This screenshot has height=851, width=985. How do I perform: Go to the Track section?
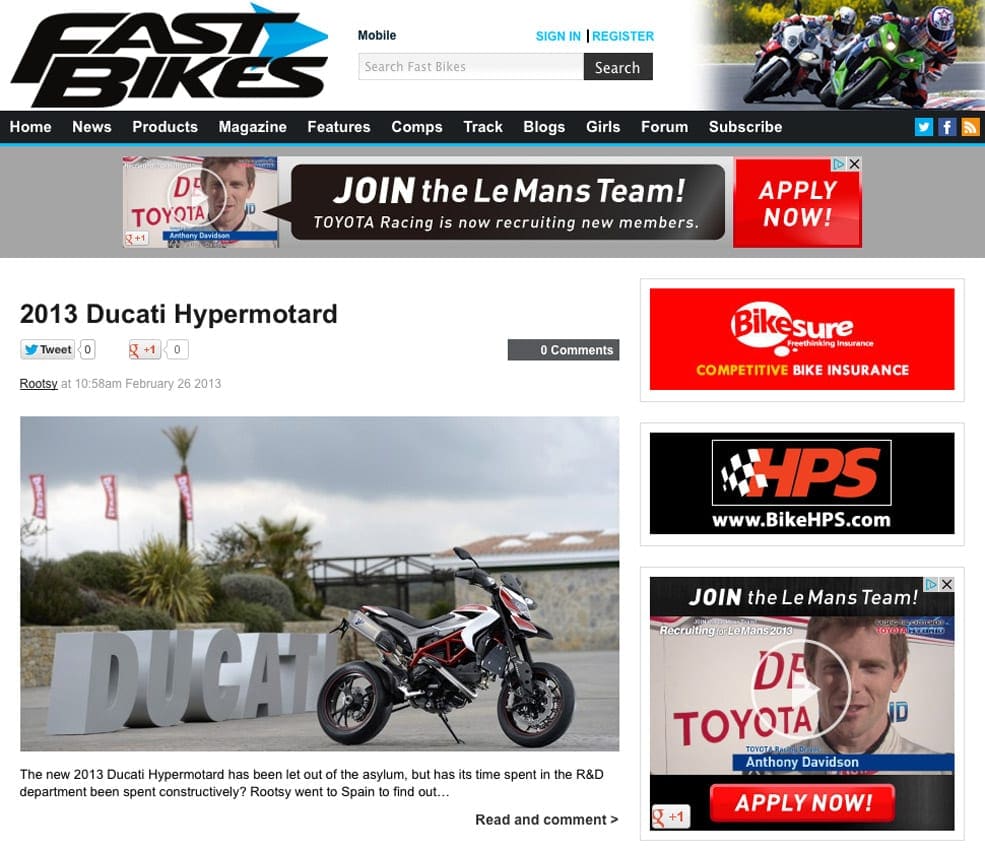pyautogui.click(x=482, y=127)
